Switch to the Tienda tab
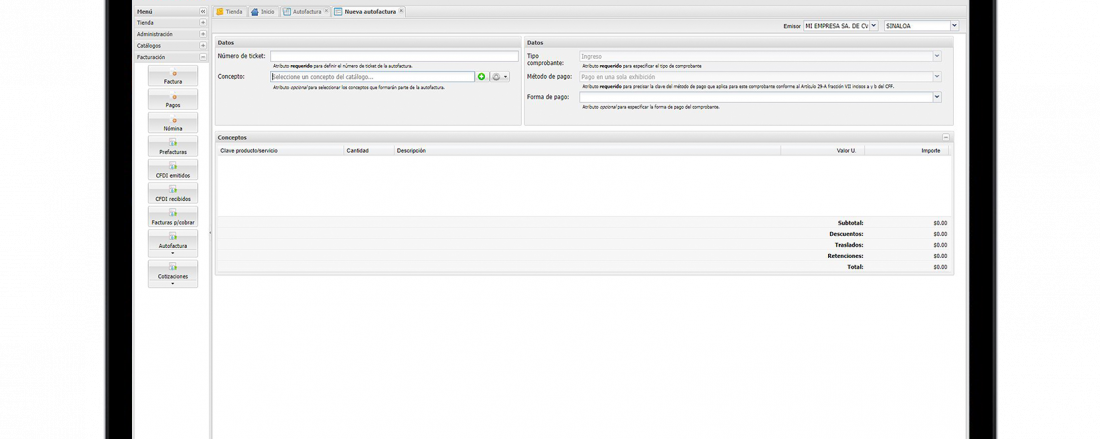The height and width of the screenshot is (439, 1100). click(229, 11)
